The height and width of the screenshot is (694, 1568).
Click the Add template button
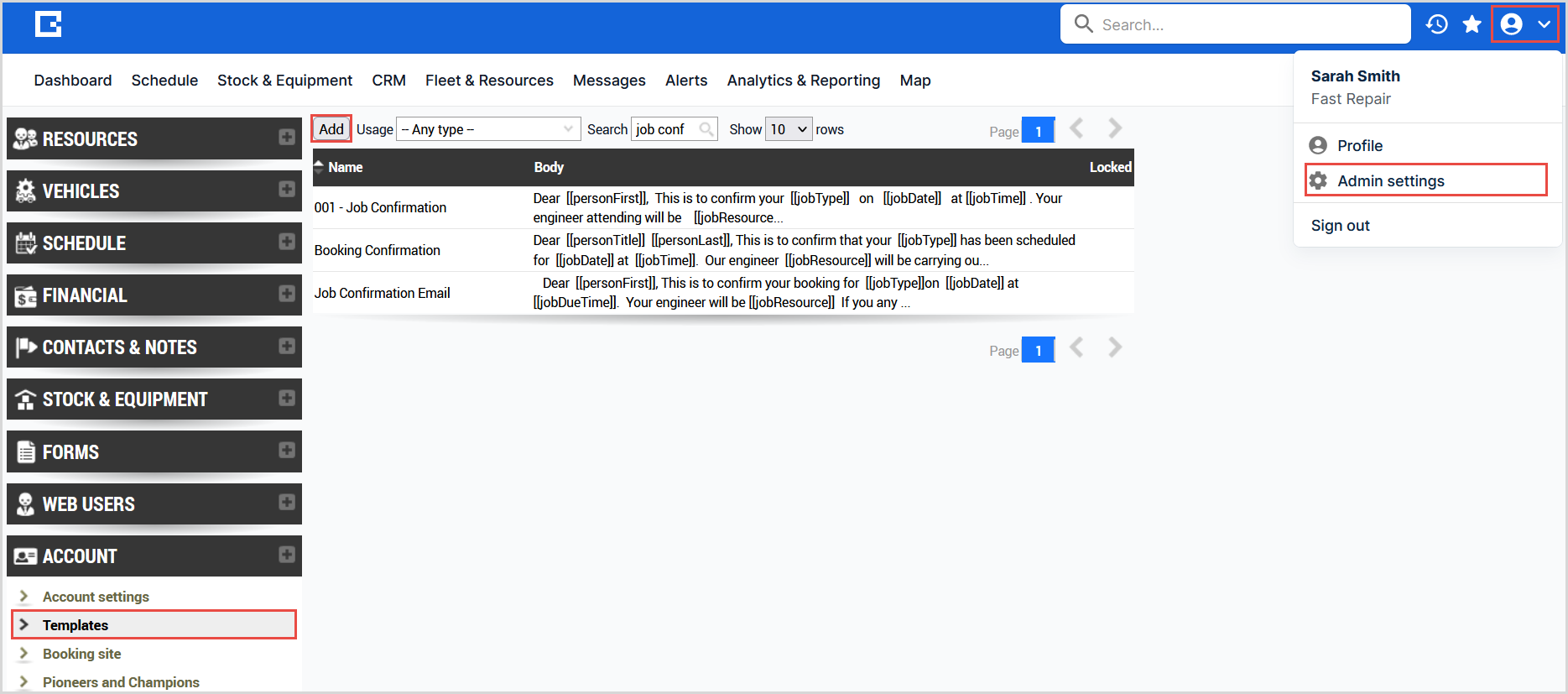coord(331,129)
